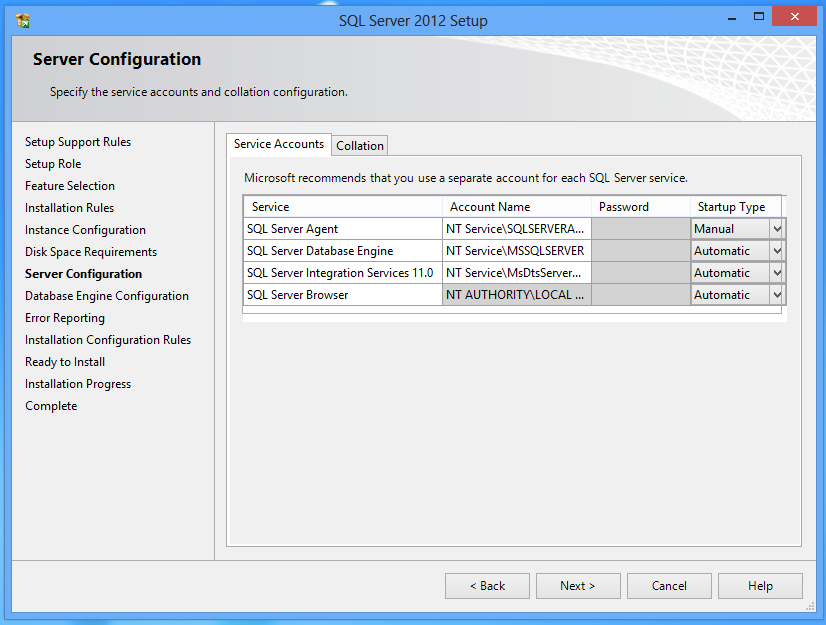Click the Feature Selection step

[70, 186]
